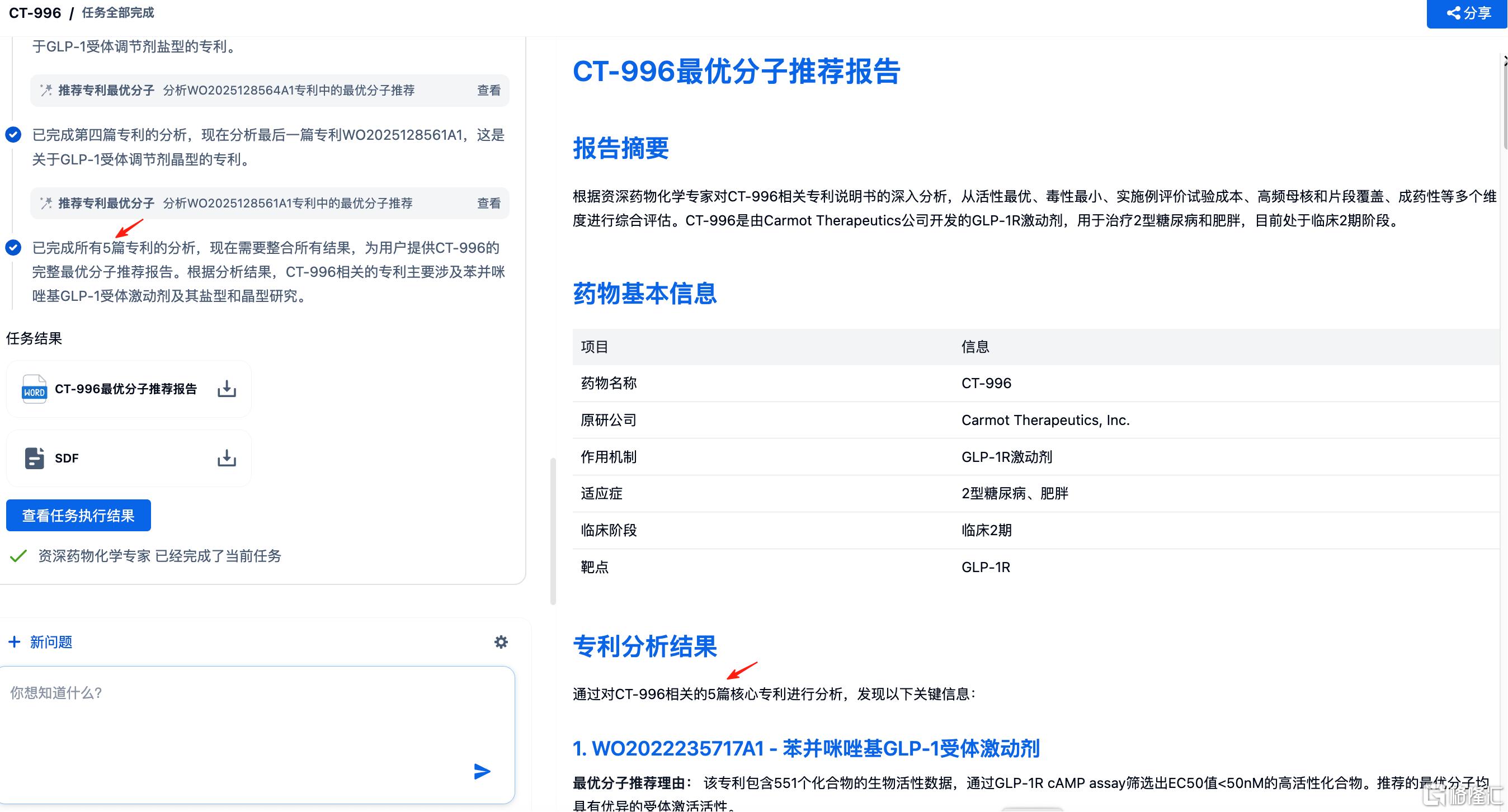Click the Carmot Therapeutics, Inc. table cell
Screen dimensions: 1508x812
[x=1045, y=421]
